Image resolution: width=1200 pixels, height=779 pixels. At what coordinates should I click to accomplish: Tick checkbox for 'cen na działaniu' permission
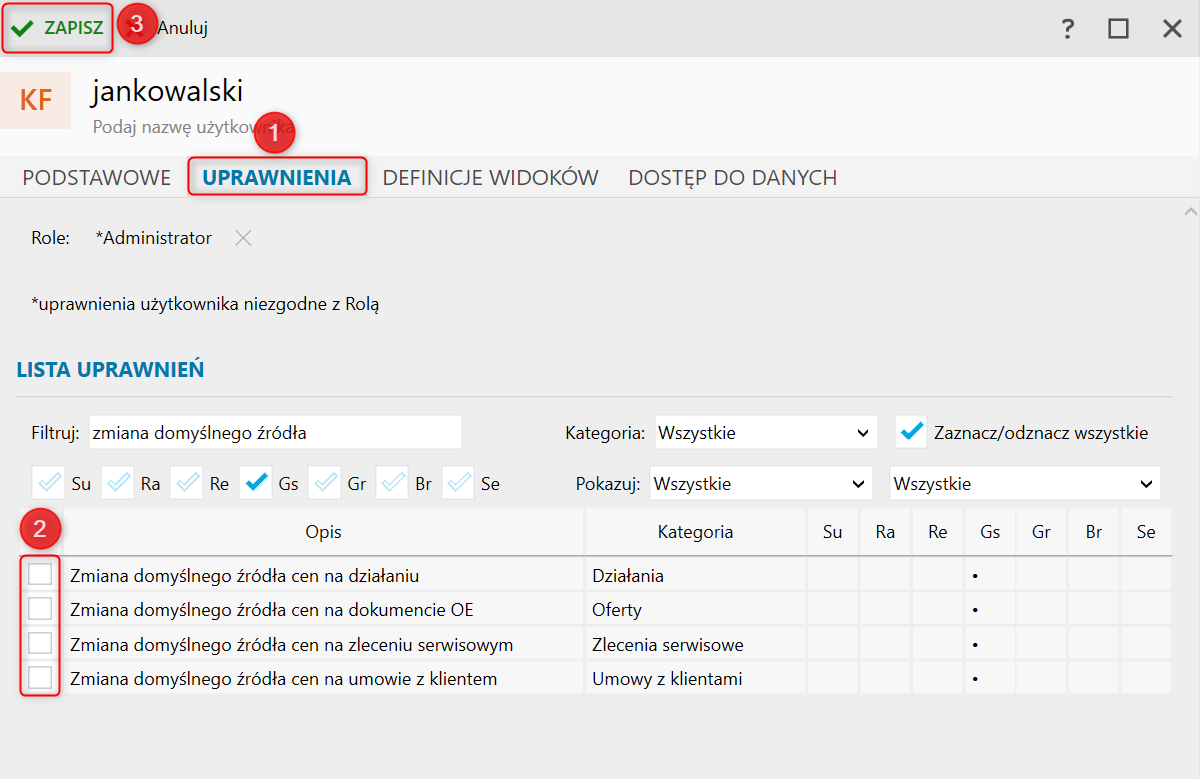[40, 575]
